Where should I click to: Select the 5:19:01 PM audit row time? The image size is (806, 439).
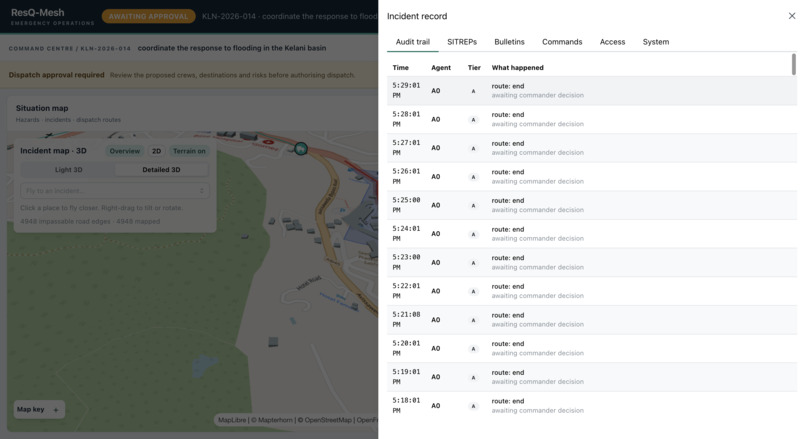[406, 377]
